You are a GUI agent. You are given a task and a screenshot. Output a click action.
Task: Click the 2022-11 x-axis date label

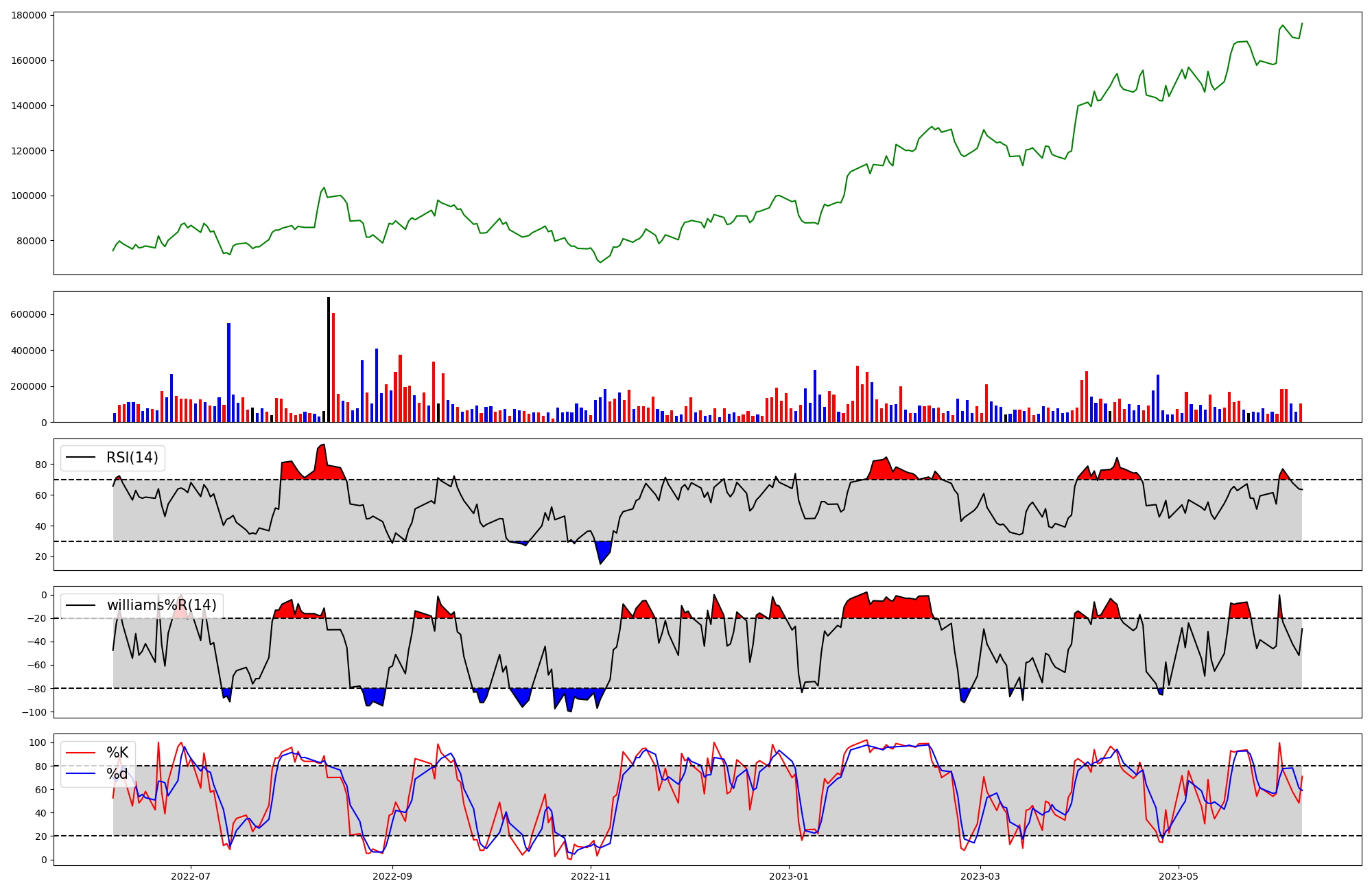point(590,876)
